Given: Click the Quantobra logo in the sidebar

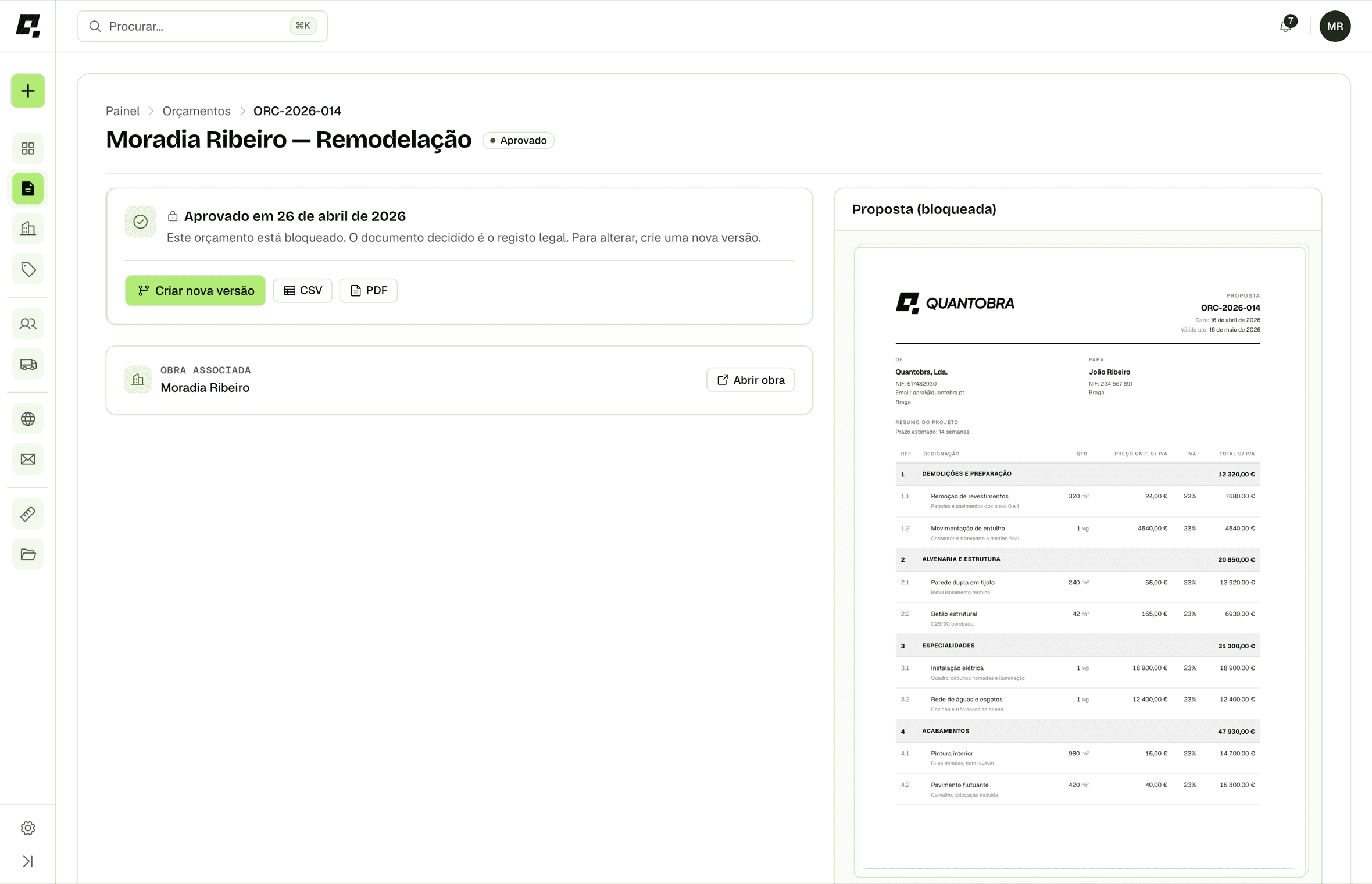Looking at the screenshot, I should click(28, 26).
